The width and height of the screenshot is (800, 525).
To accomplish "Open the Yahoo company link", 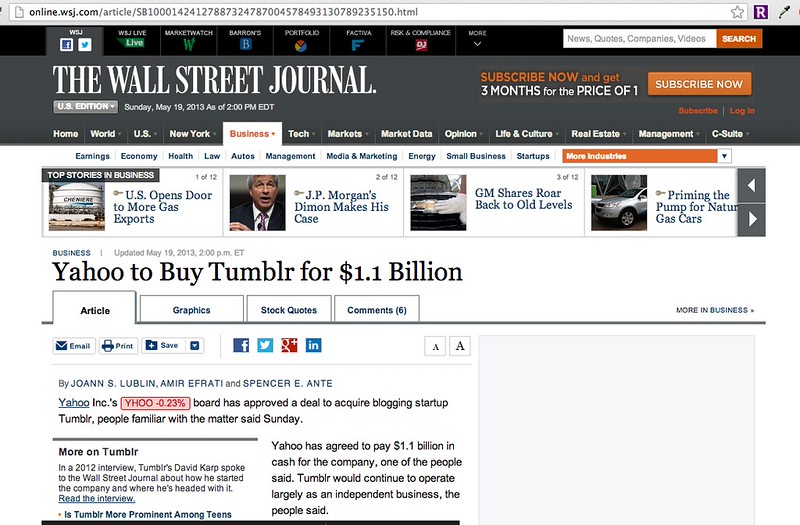I will [x=74, y=403].
